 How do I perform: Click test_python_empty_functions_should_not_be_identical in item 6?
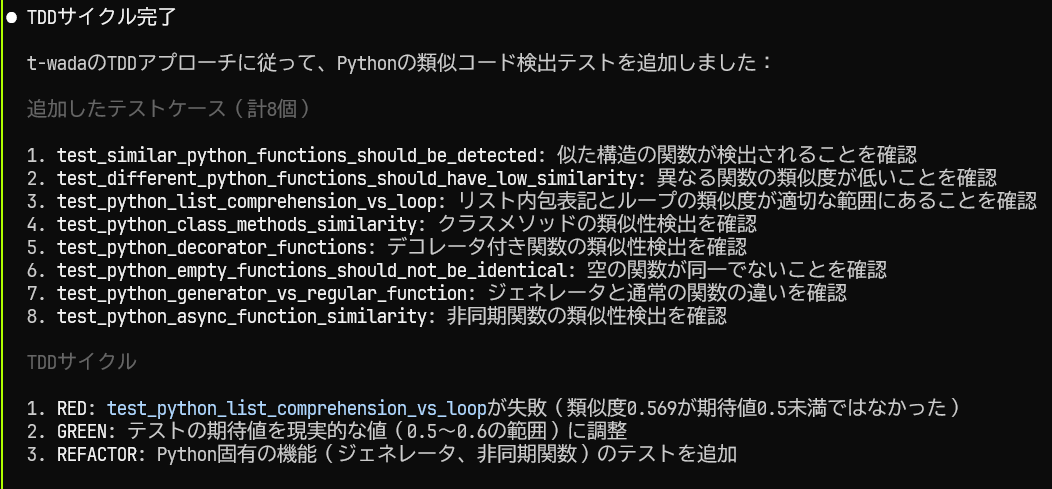point(314,270)
